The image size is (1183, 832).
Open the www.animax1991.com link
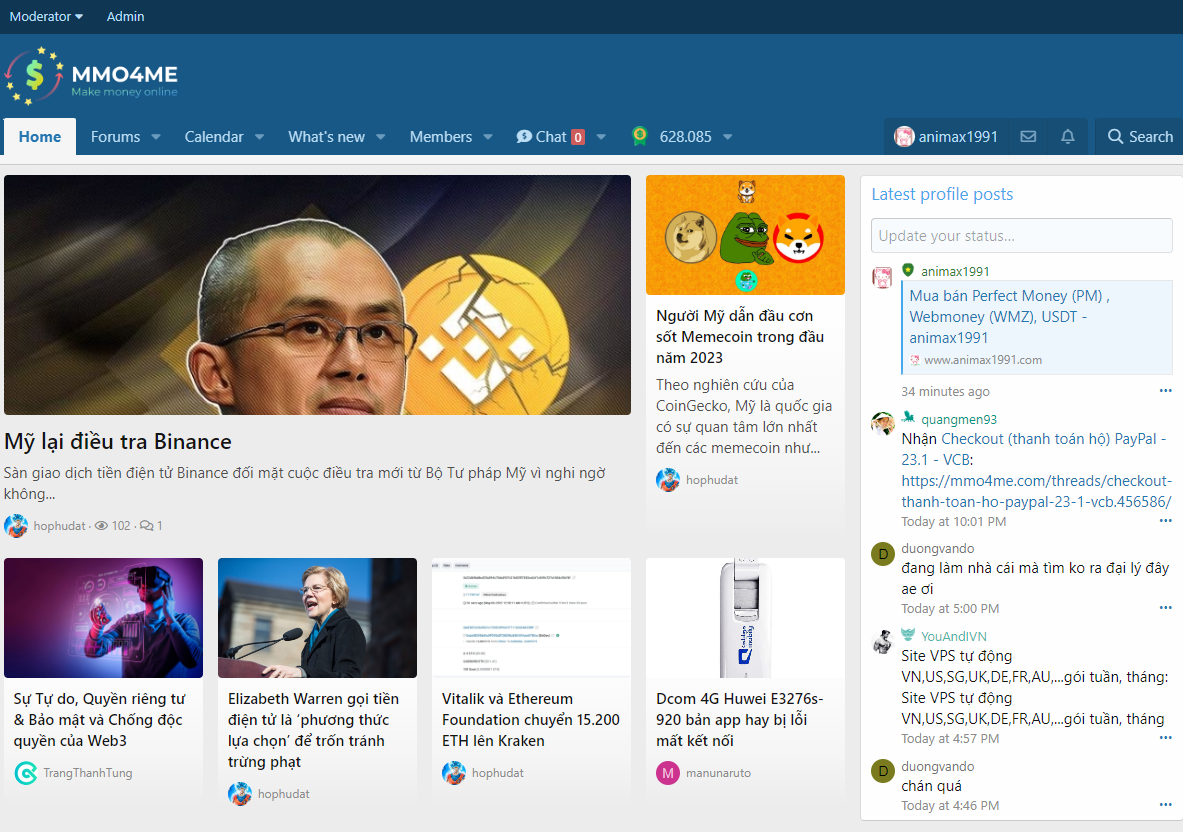983,360
